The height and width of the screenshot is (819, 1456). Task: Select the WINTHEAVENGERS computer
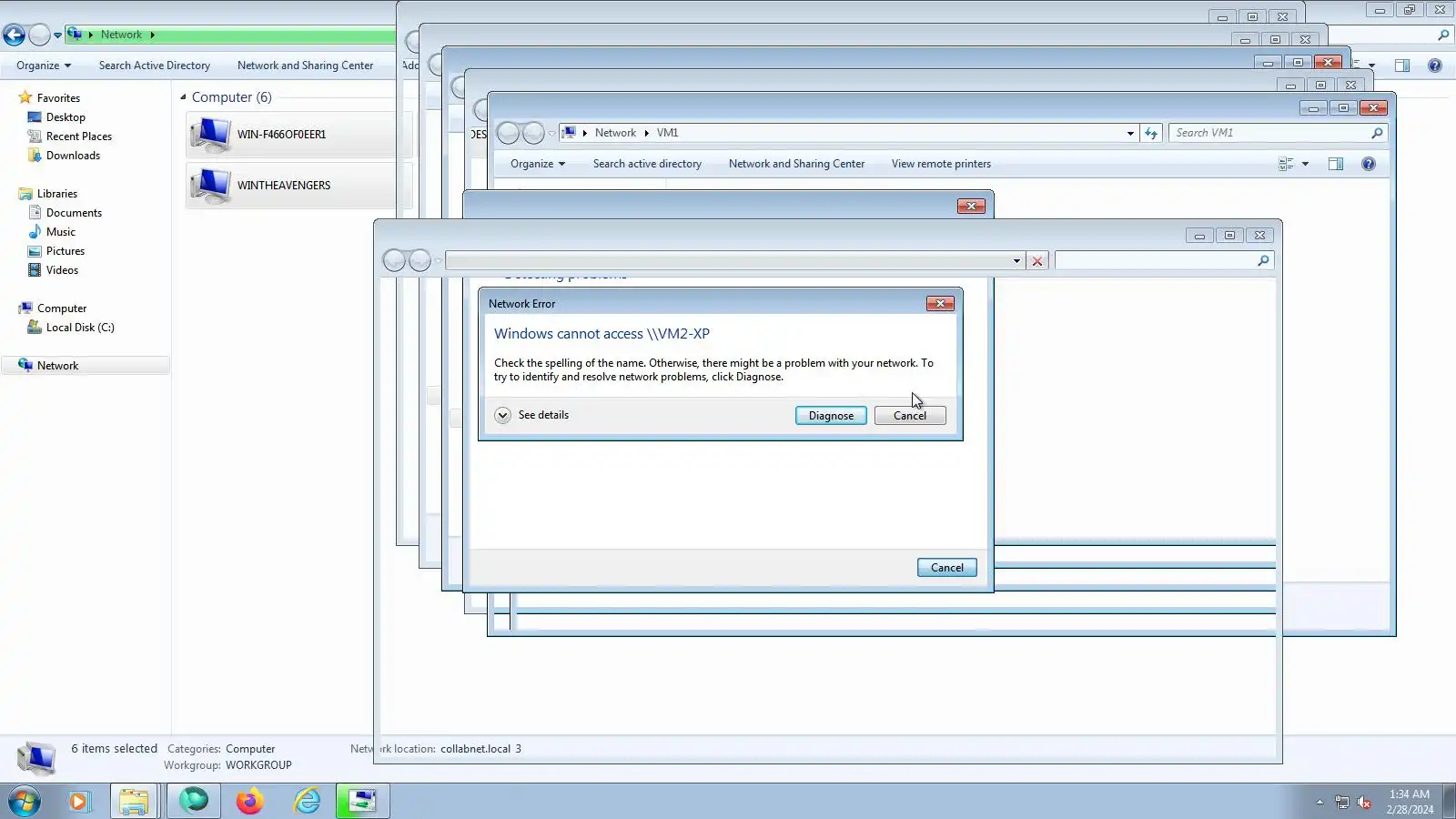291,186
